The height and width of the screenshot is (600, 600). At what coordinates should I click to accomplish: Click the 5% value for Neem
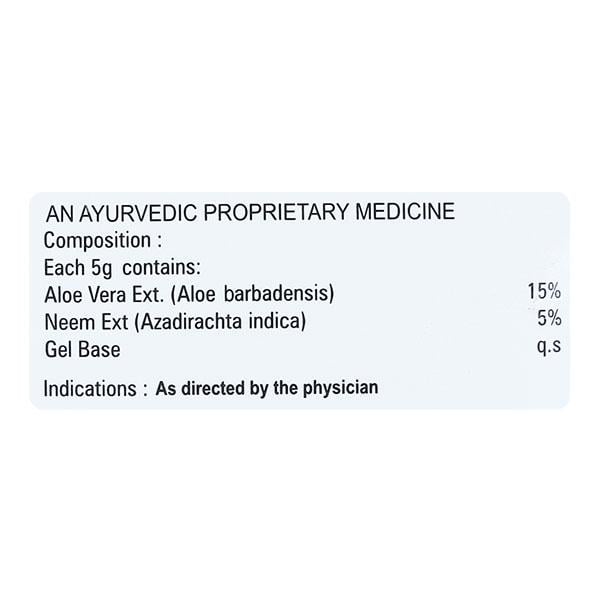(549, 320)
